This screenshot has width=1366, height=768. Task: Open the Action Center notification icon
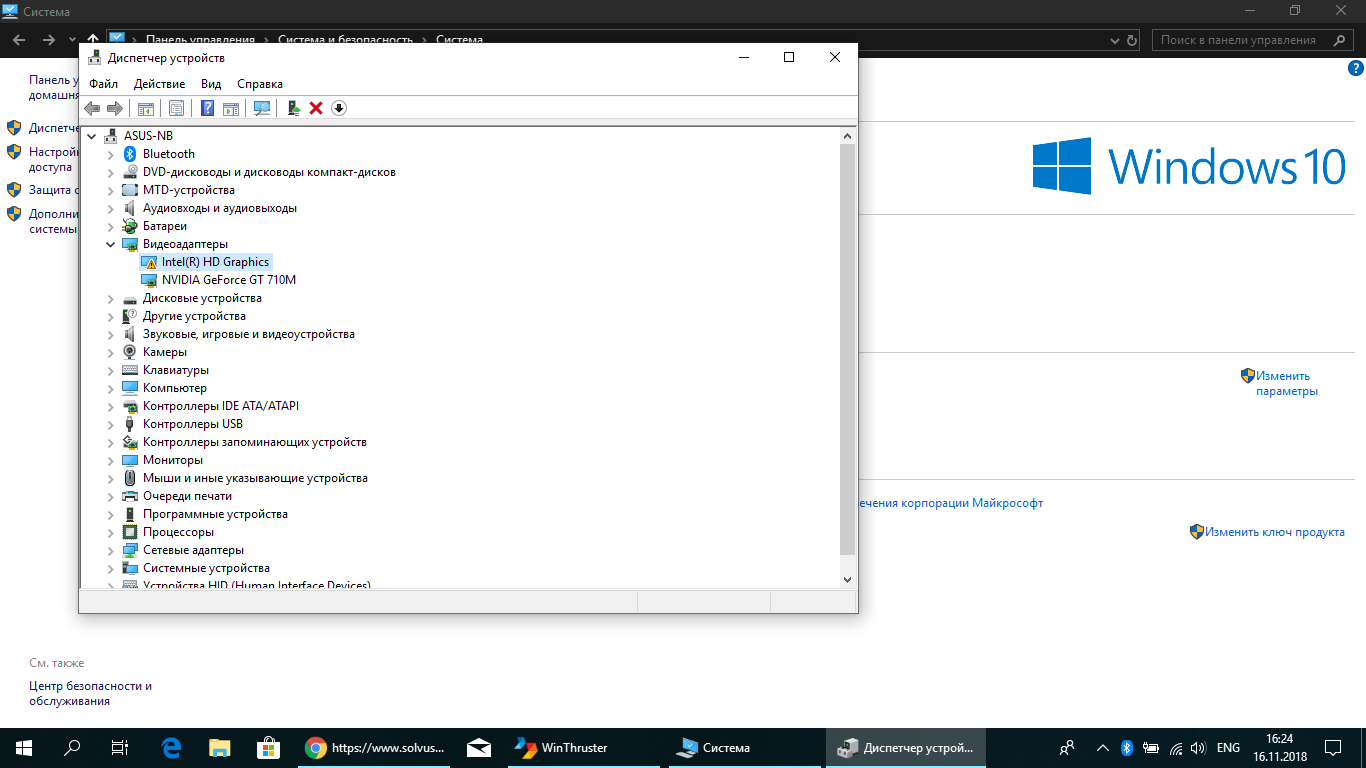click(x=1333, y=747)
